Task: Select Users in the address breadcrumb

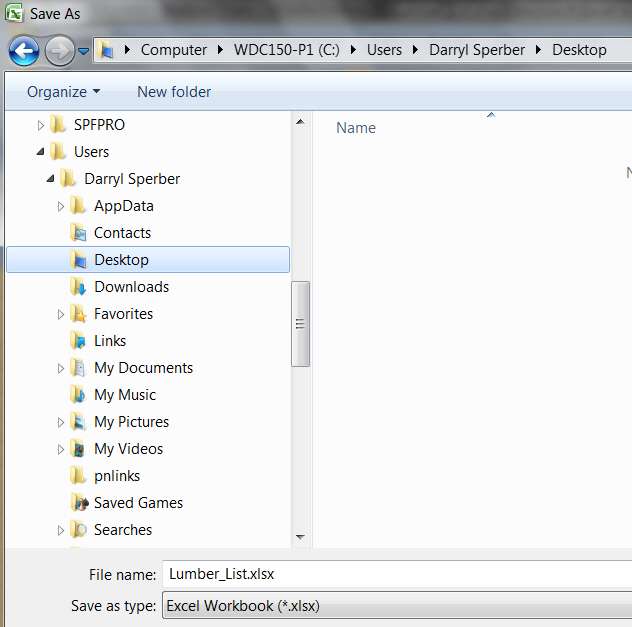Action: [384, 50]
